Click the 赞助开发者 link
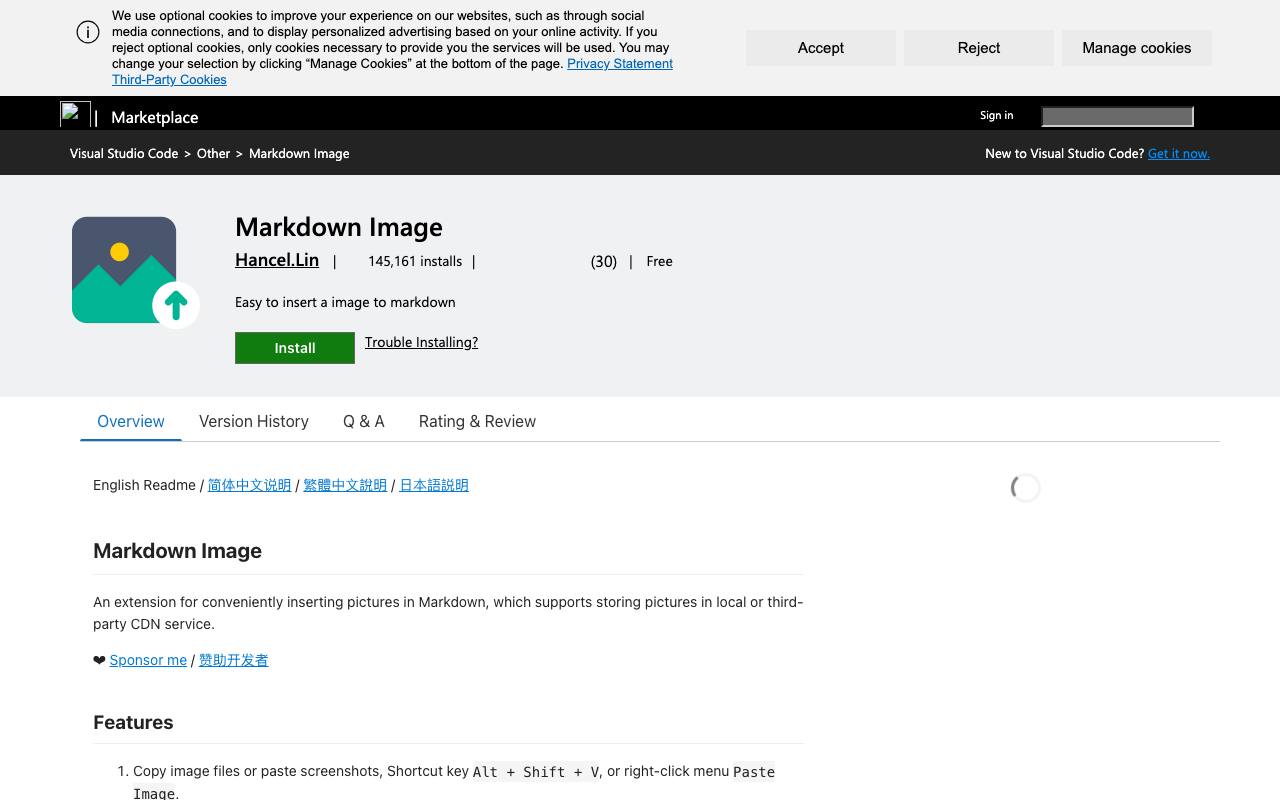This screenshot has width=1280, height=800. click(233, 661)
